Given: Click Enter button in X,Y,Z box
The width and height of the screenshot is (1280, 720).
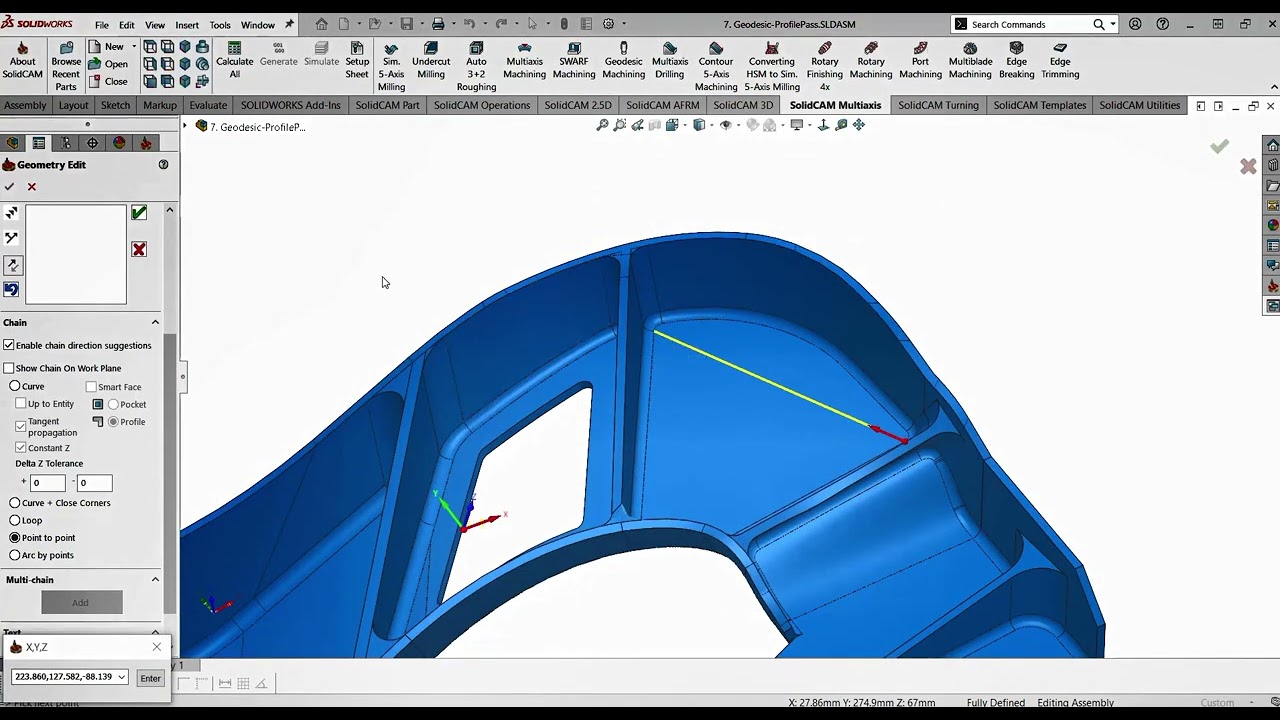Looking at the screenshot, I should (x=150, y=678).
